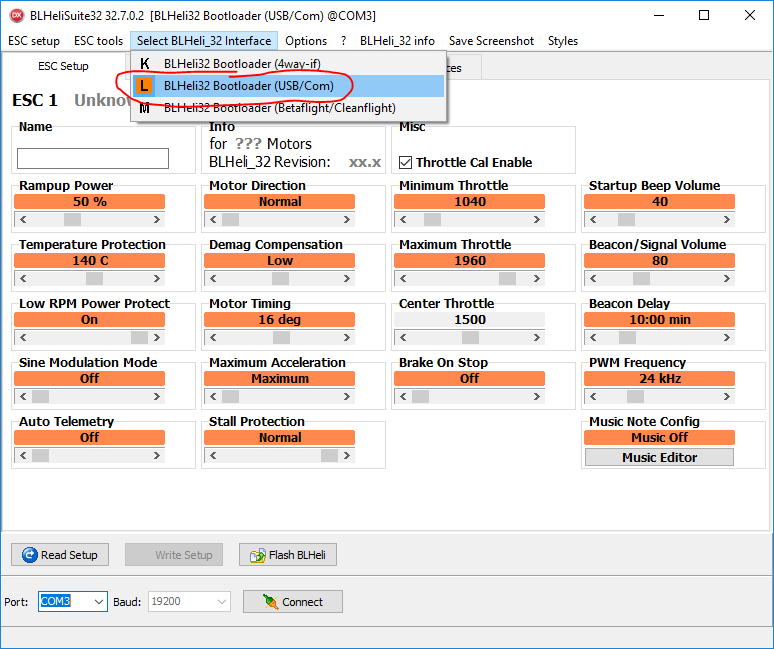Click the Write Setup button
This screenshot has height=649, width=774.
pos(174,555)
